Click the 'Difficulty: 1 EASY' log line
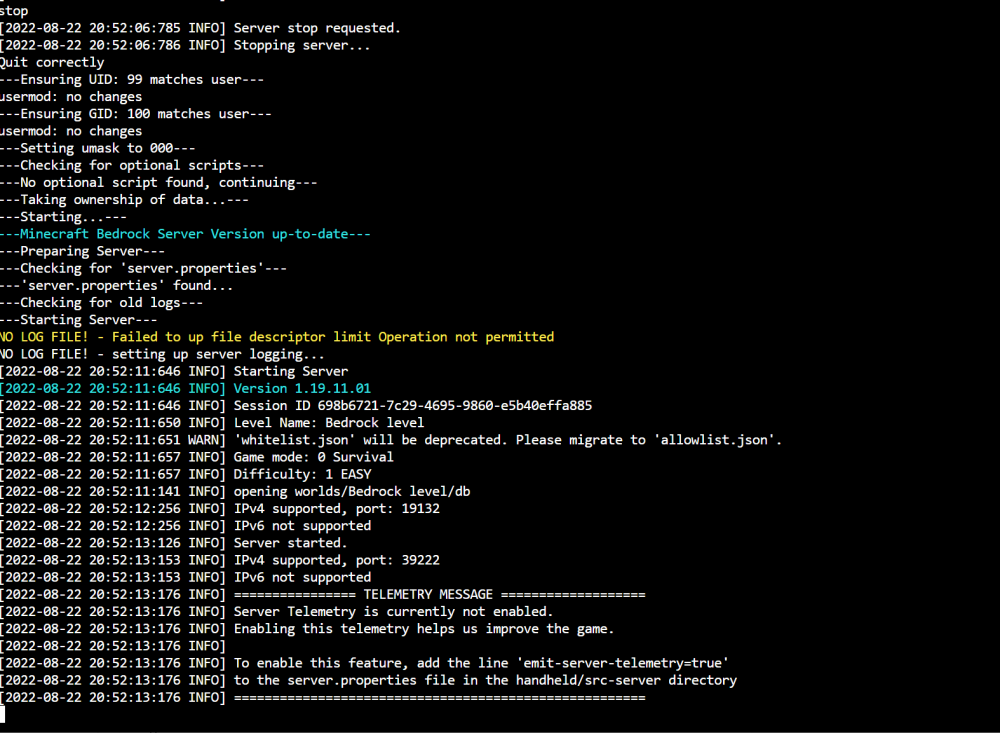Image resolution: width=1000 pixels, height=733 pixels. [x=186, y=475]
